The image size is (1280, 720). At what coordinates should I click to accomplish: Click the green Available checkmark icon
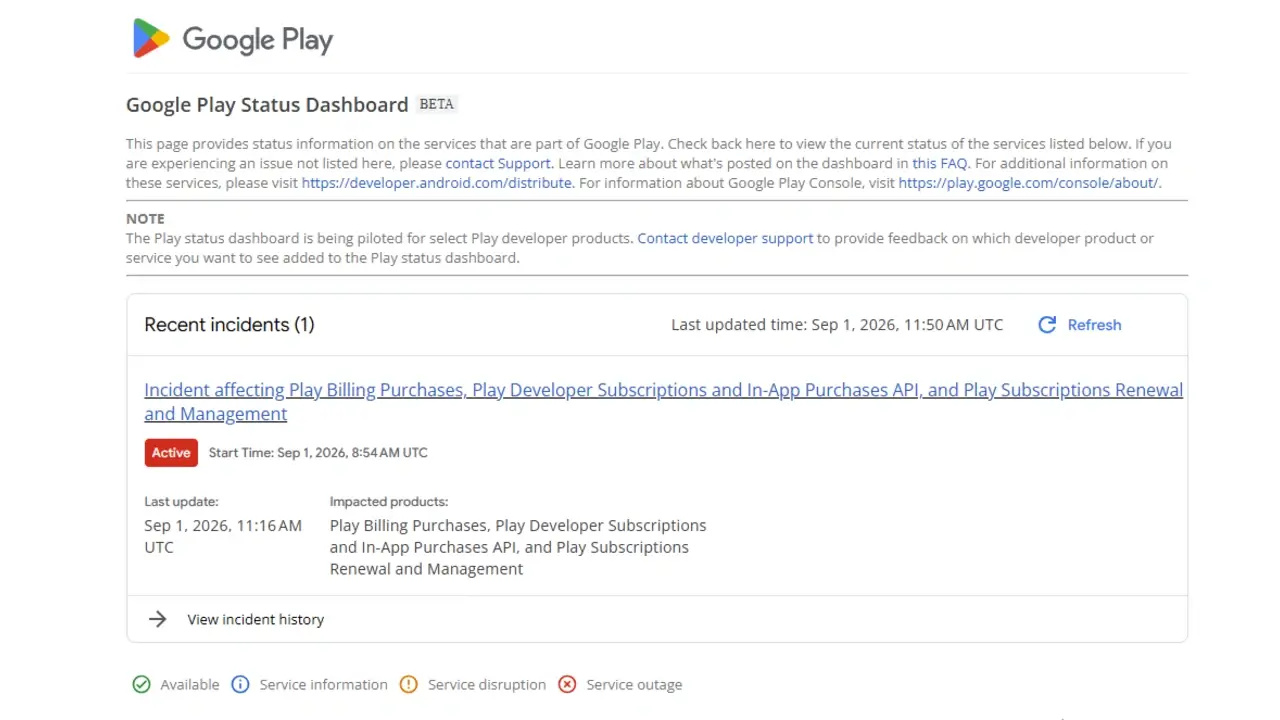[141, 685]
